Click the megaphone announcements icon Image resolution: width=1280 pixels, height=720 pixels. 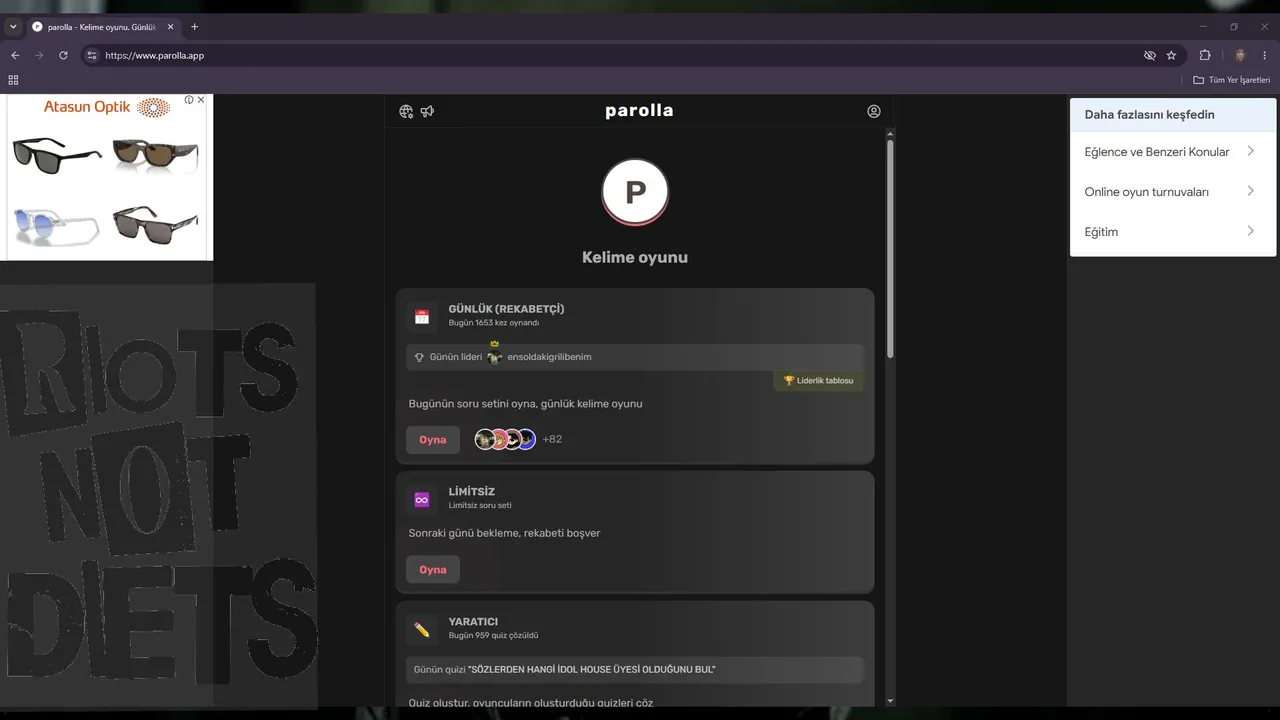coord(427,111)
